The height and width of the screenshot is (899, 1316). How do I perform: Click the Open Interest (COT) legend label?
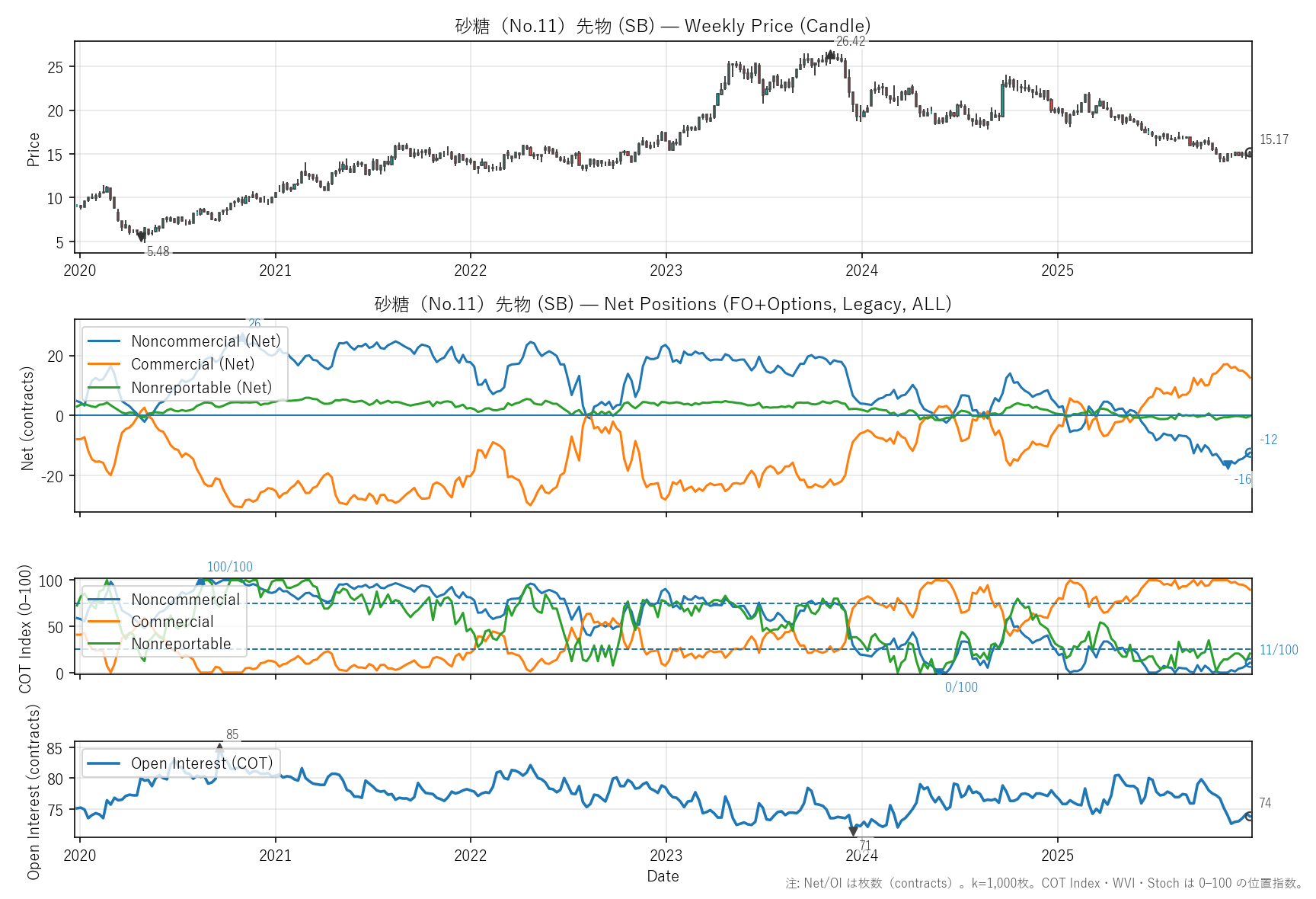click(x=201, y=763)
